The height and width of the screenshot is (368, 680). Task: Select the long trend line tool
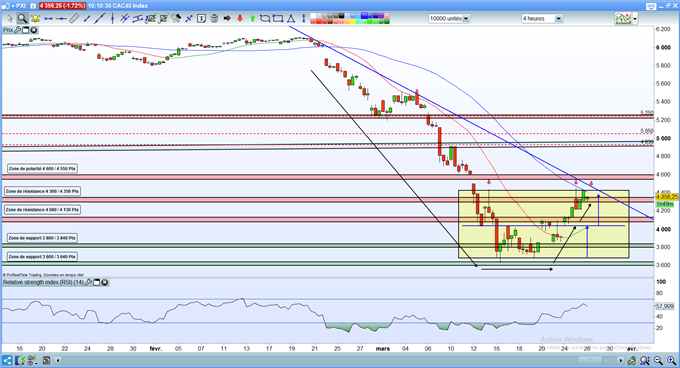[100, 19]
